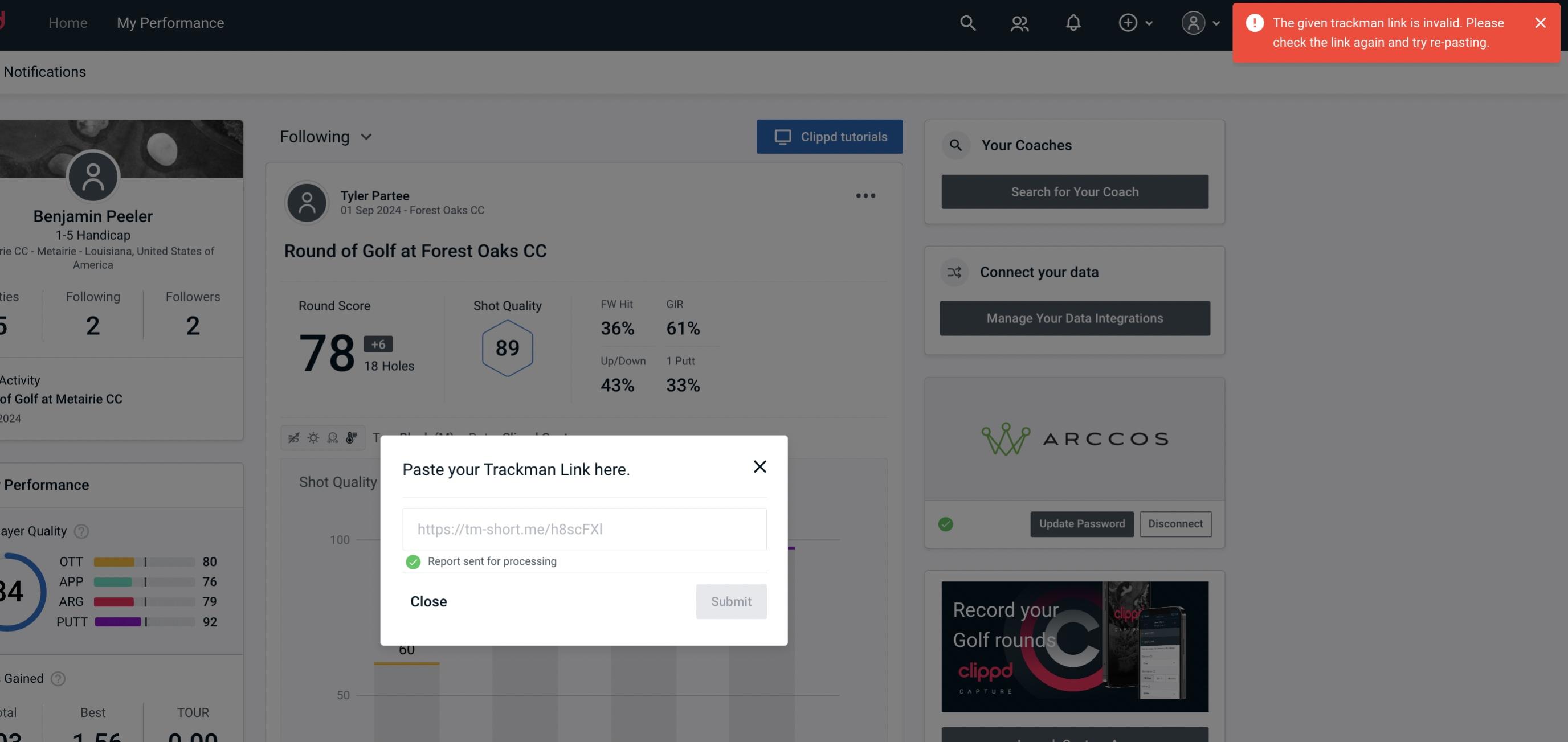Click the data integrations sync icon
Image resolution: width=1568 pixels, height=742 pixels.
pyautogui.click(x=954, y=272)
